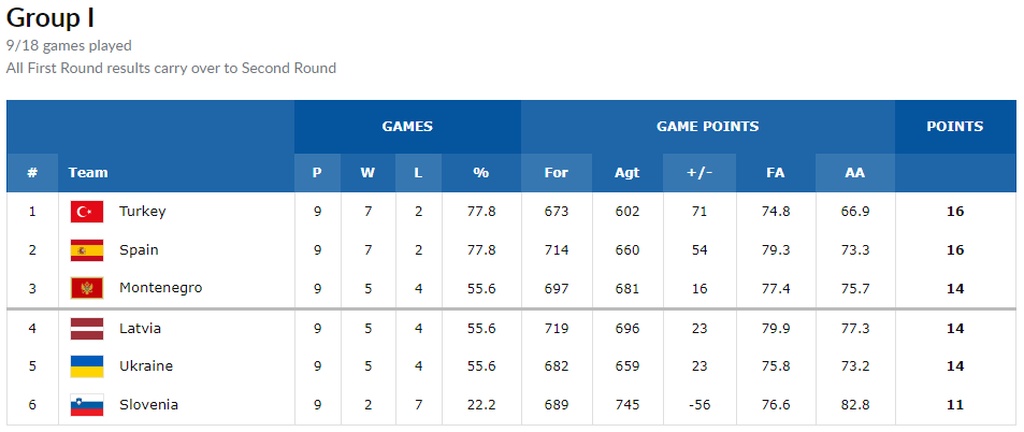Click the % win percentage column header

(x=481, y=173)
